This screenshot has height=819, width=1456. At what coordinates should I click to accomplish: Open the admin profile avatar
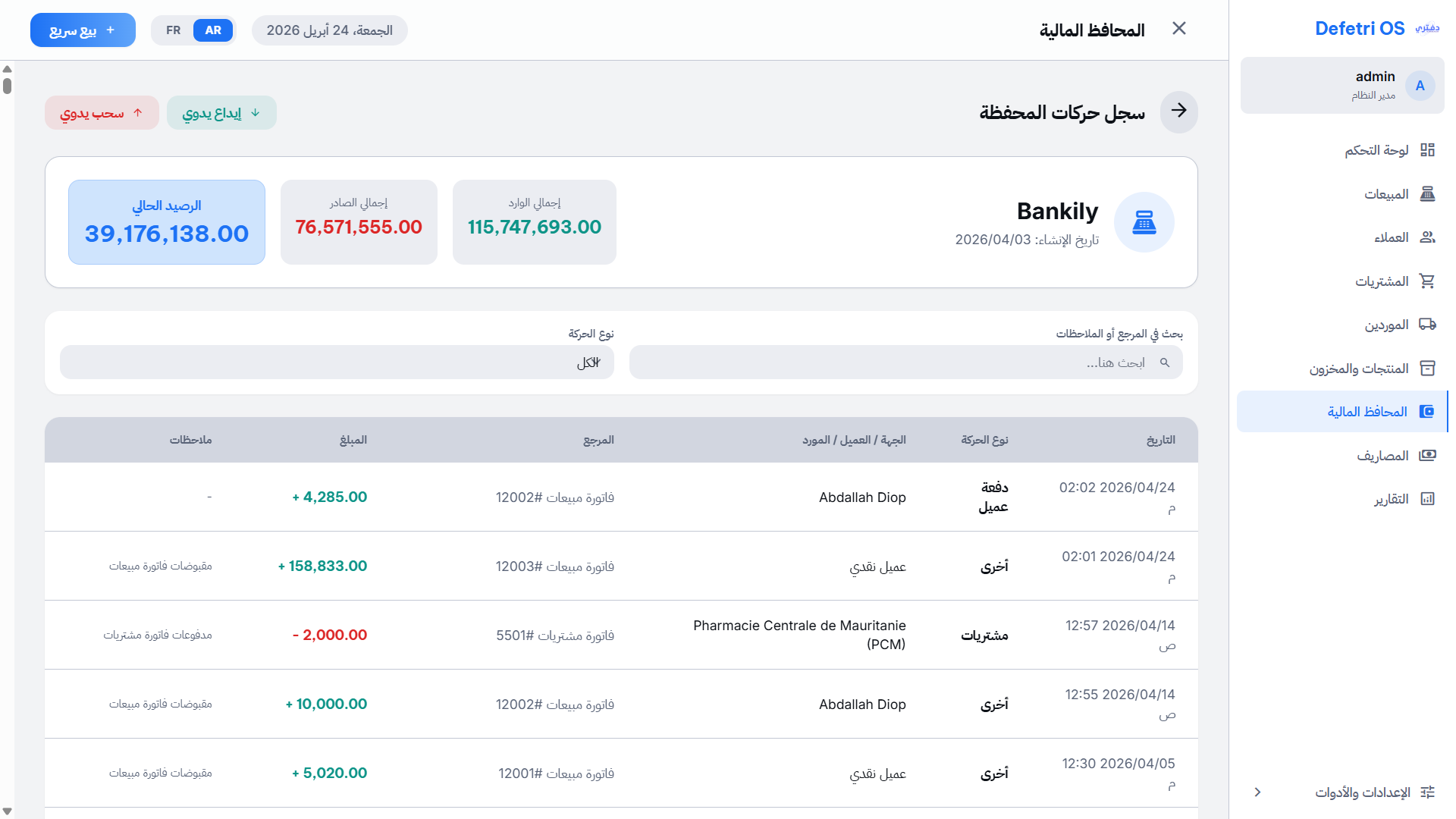(1420, 85)
